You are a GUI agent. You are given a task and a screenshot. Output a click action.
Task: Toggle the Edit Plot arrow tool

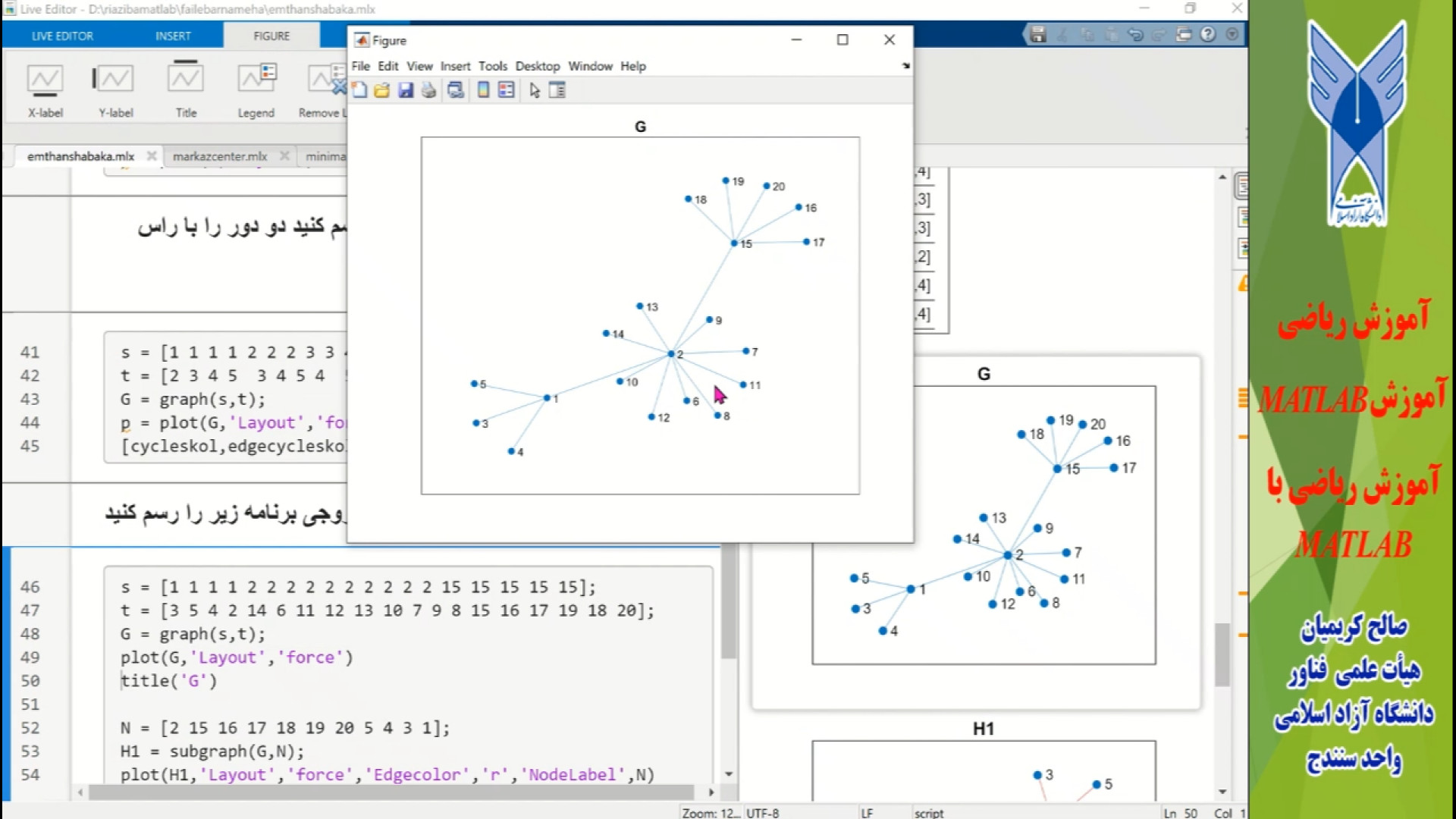coord(535,90)
